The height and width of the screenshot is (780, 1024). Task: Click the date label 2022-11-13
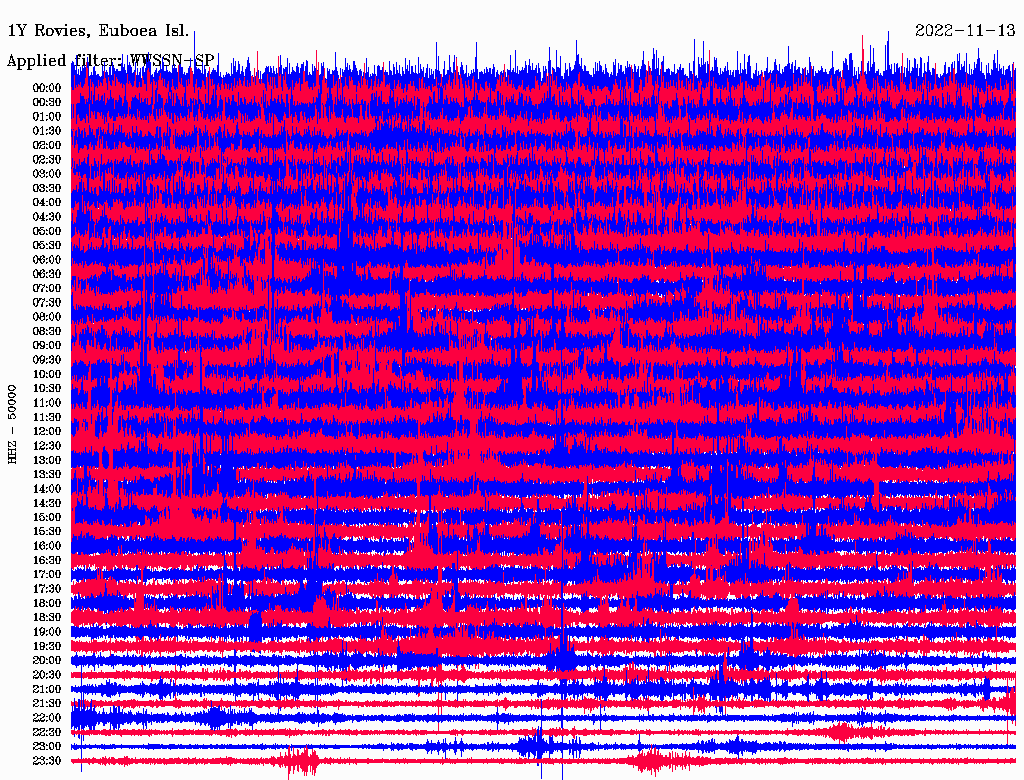tap(965, 31)
